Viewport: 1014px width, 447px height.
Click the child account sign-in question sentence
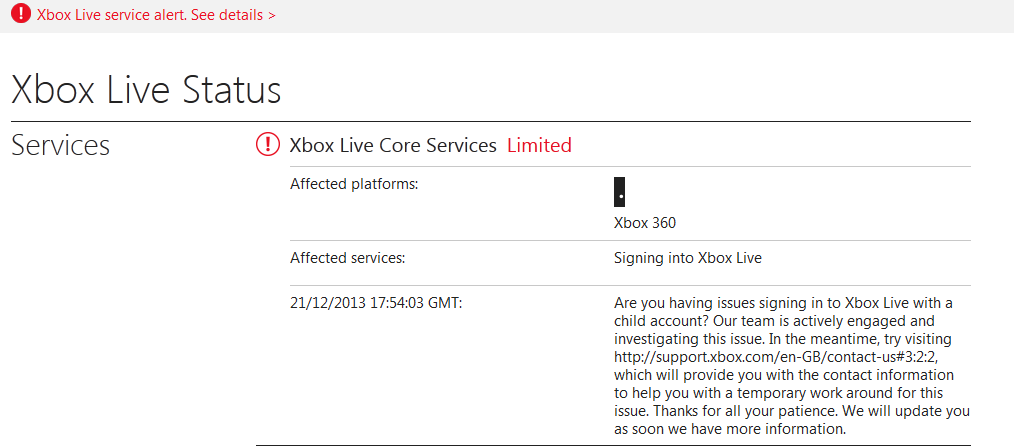click(x=782, y=303)
